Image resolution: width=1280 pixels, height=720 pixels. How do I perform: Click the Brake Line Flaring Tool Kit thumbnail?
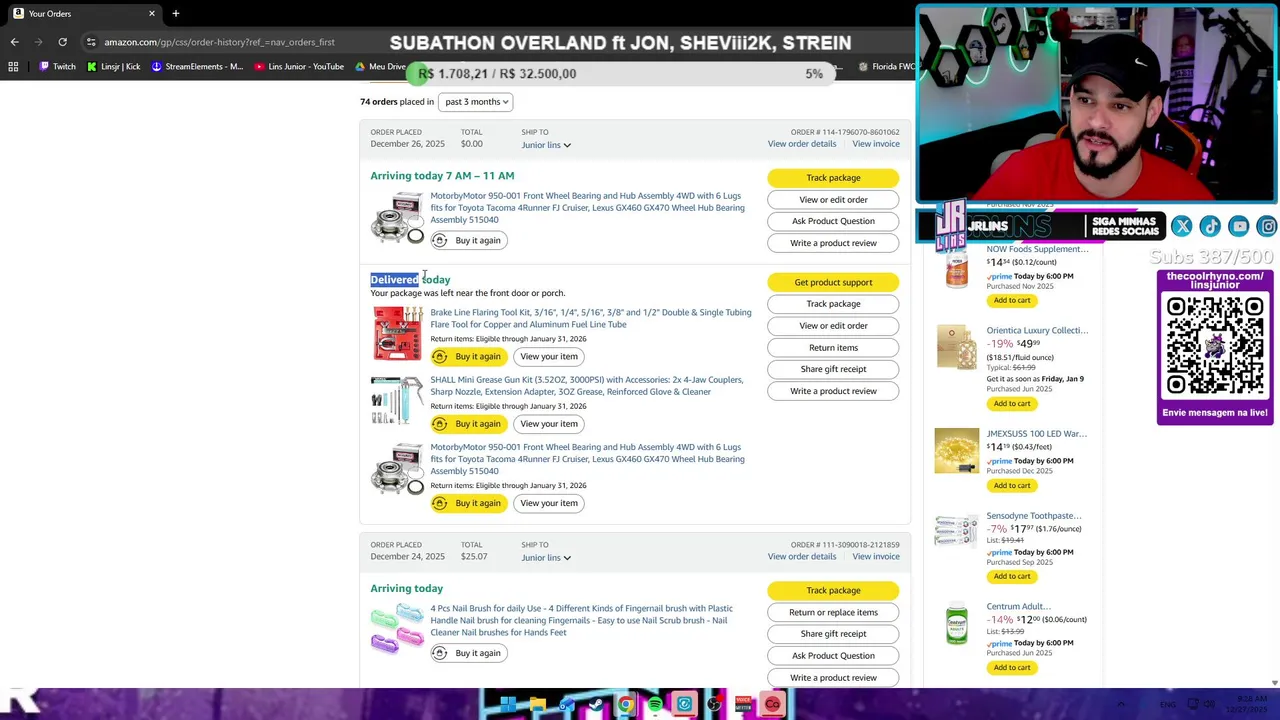click(397, 333)
